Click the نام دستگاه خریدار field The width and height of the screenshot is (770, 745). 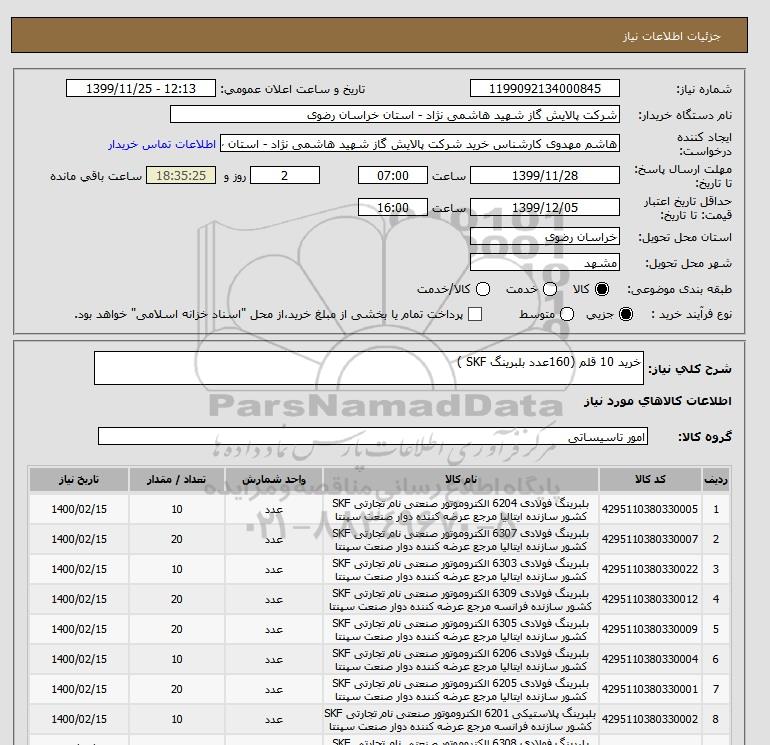pos(395,114)
